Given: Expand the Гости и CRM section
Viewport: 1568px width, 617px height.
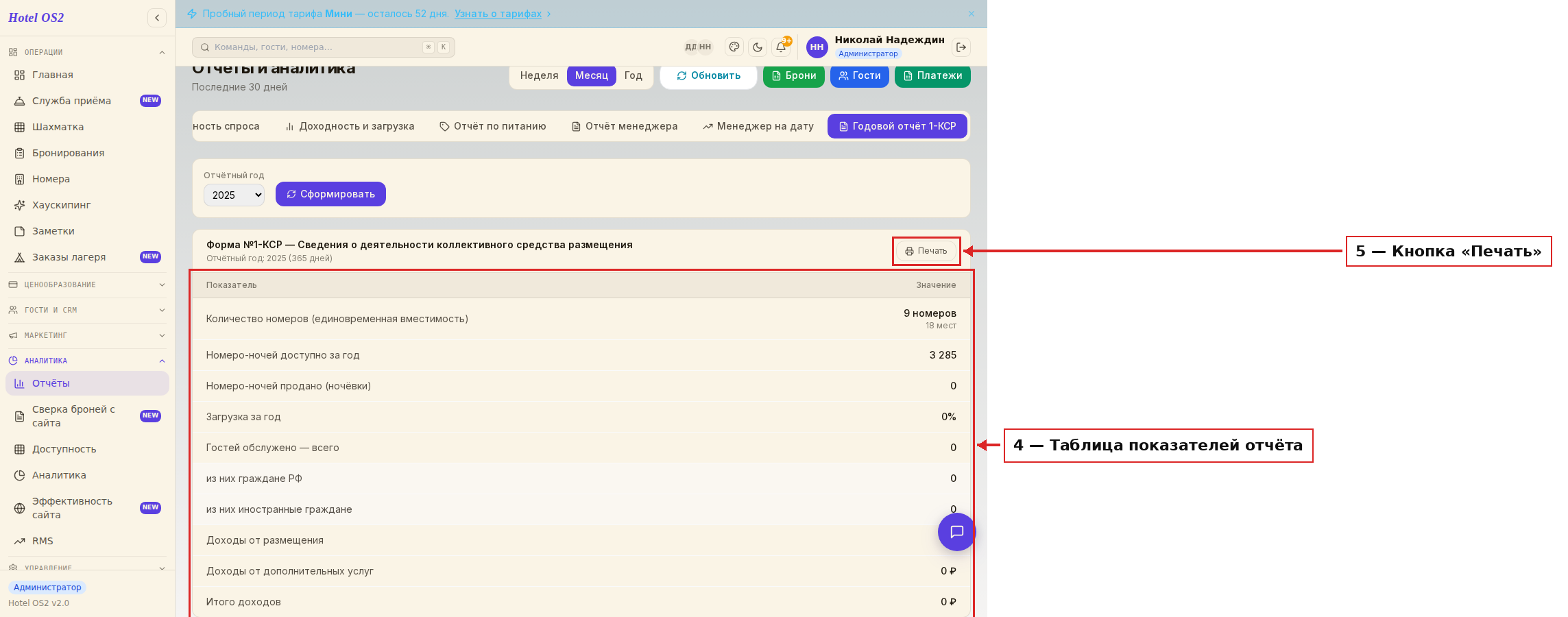Looking at the screenshot, I should [x=87, y=310].
